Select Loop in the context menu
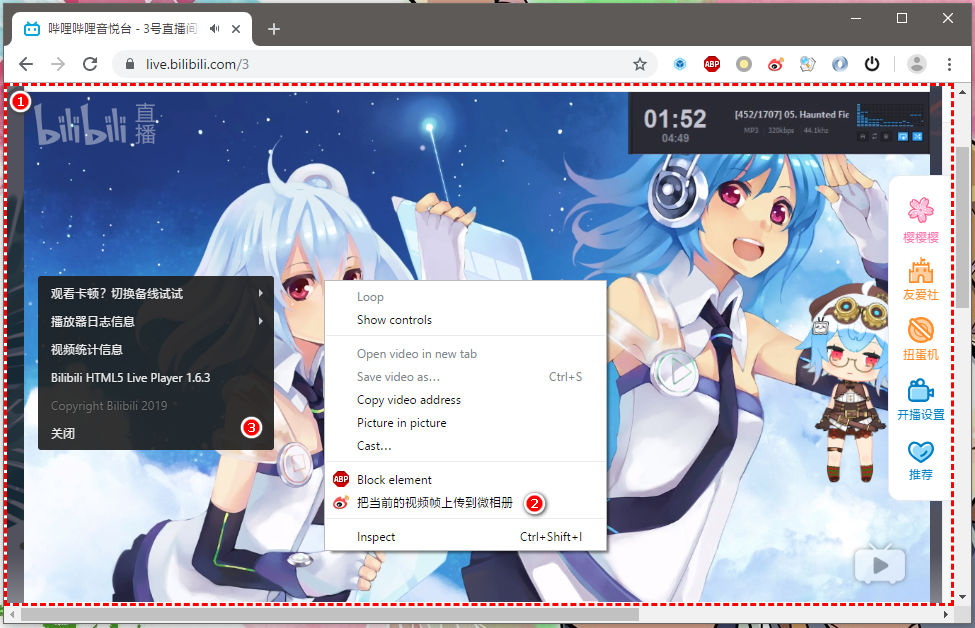This screenshot has width=975, height=628. pos(465,297)
